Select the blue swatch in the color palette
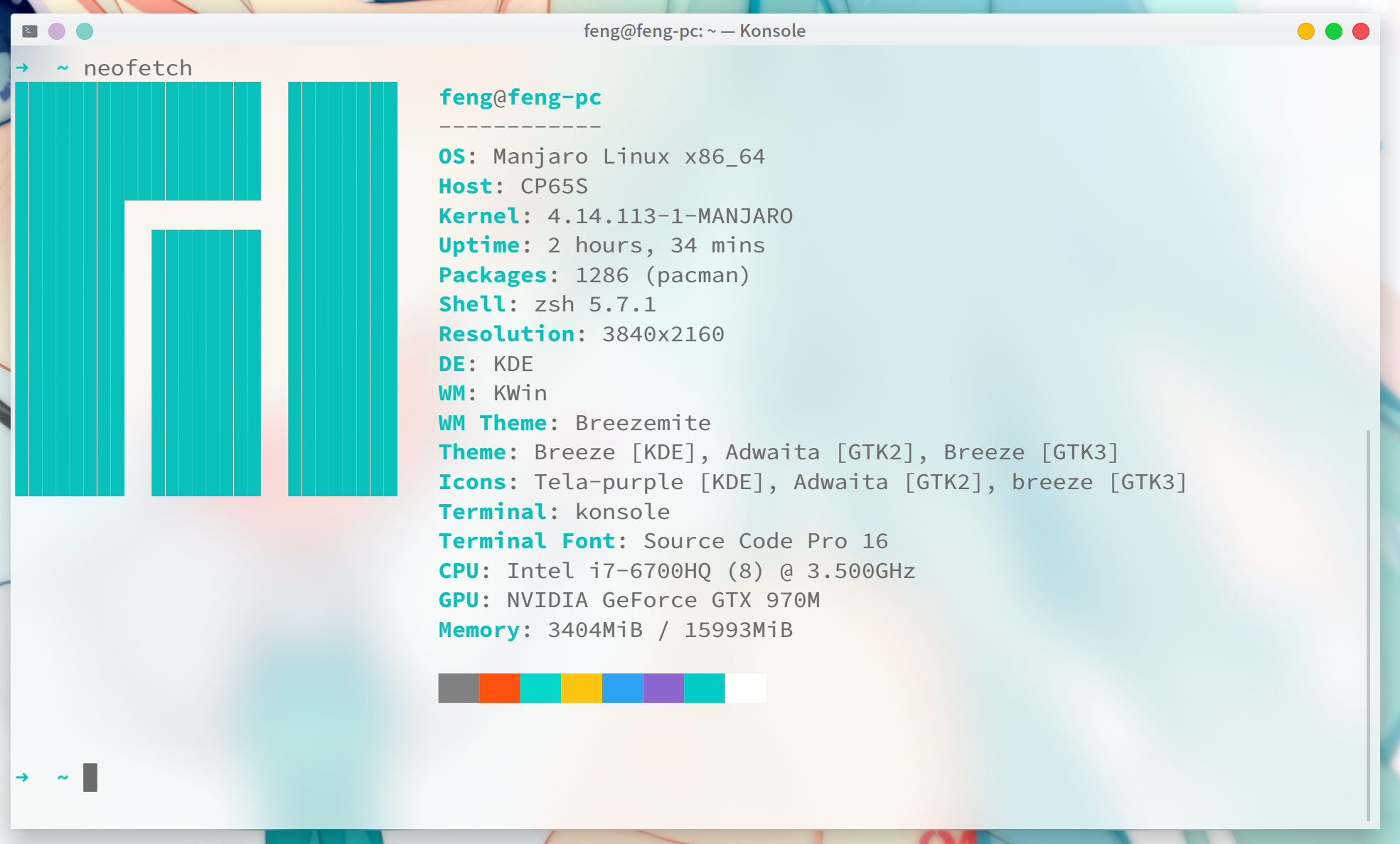 coord(622,688)
